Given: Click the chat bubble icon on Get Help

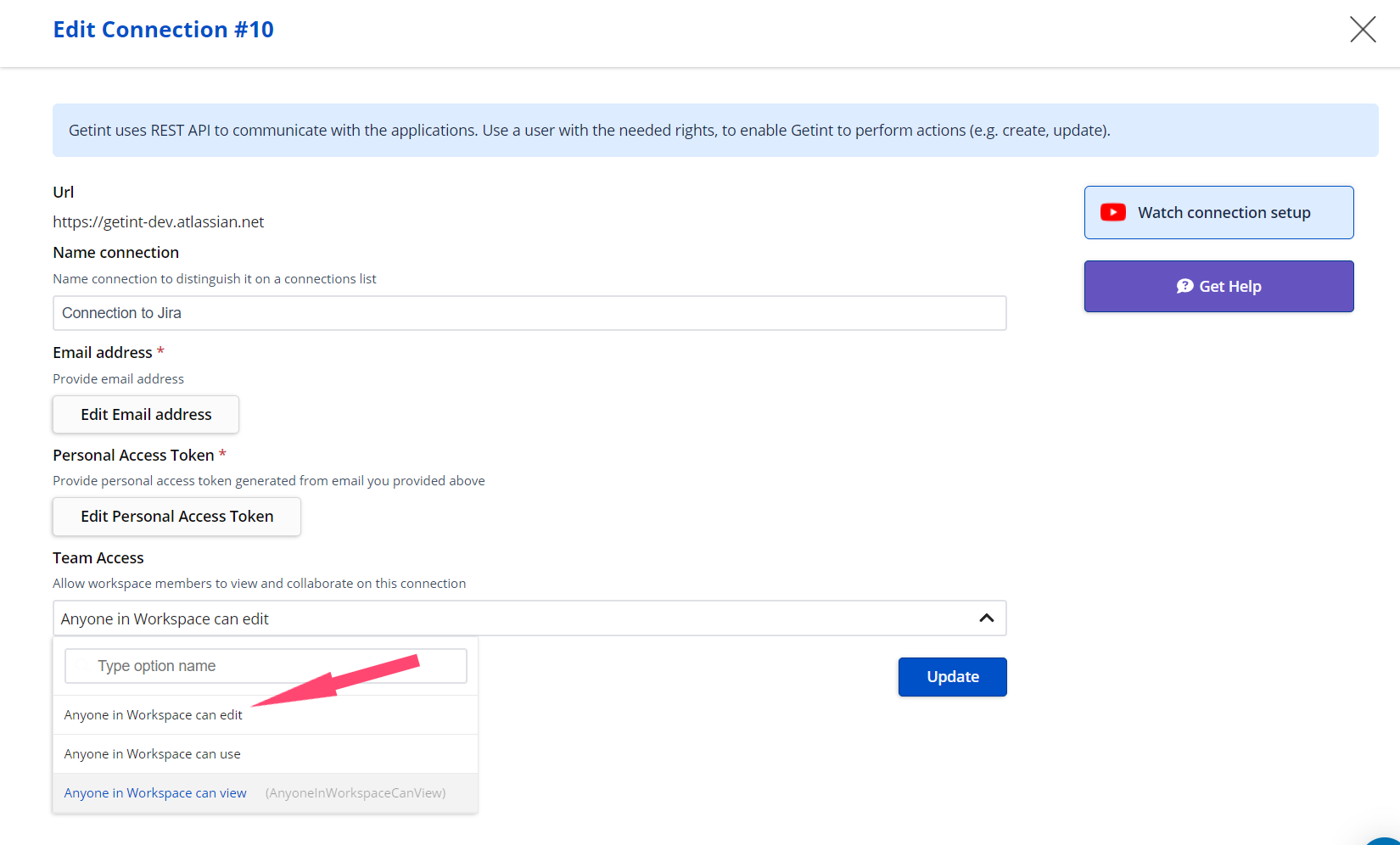Looking at the screenshot, I should [x=1184, y=287].
